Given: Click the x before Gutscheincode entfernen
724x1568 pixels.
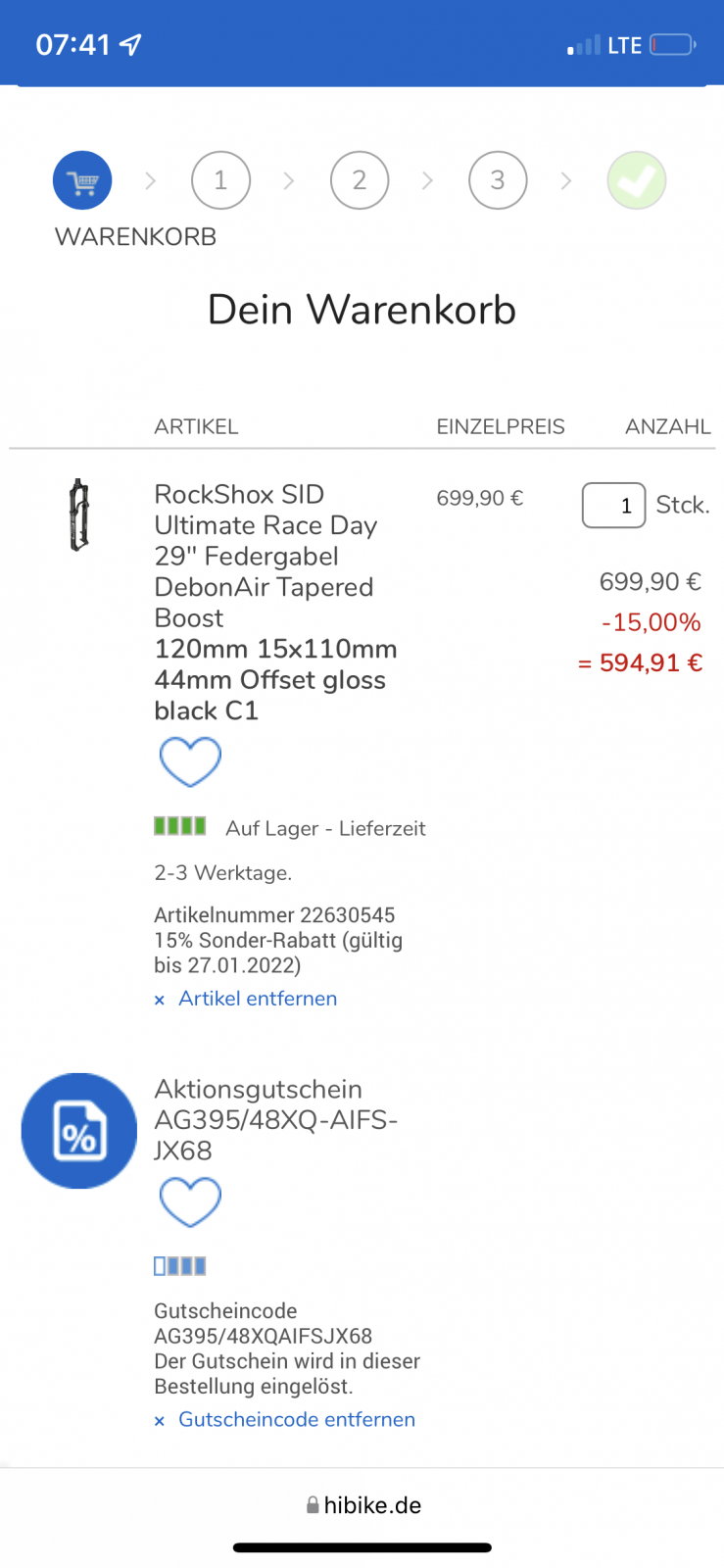Looking at the screenshot, I should click(x=160, y=1422).
